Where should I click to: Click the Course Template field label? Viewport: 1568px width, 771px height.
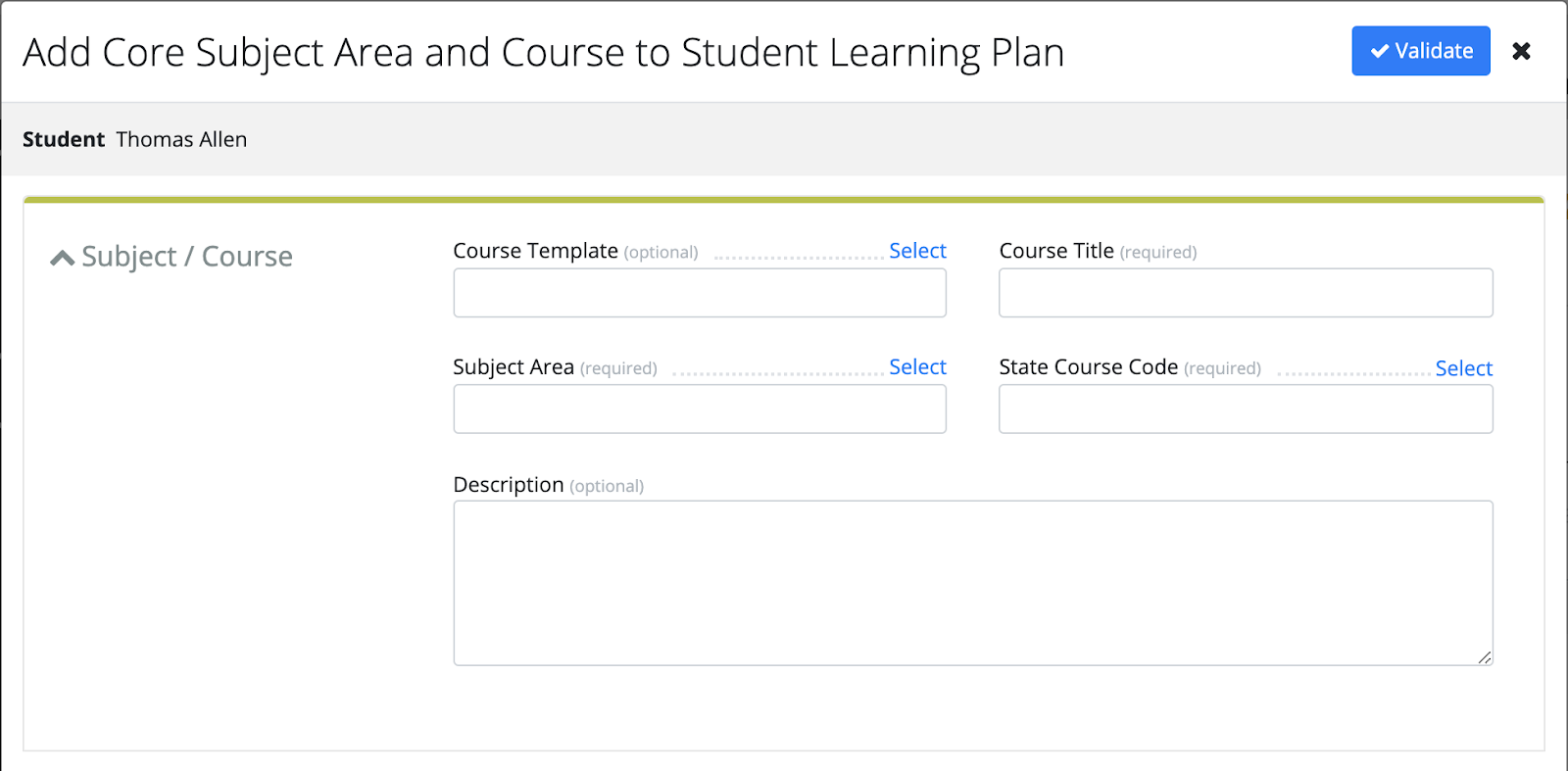coord(535,251)
